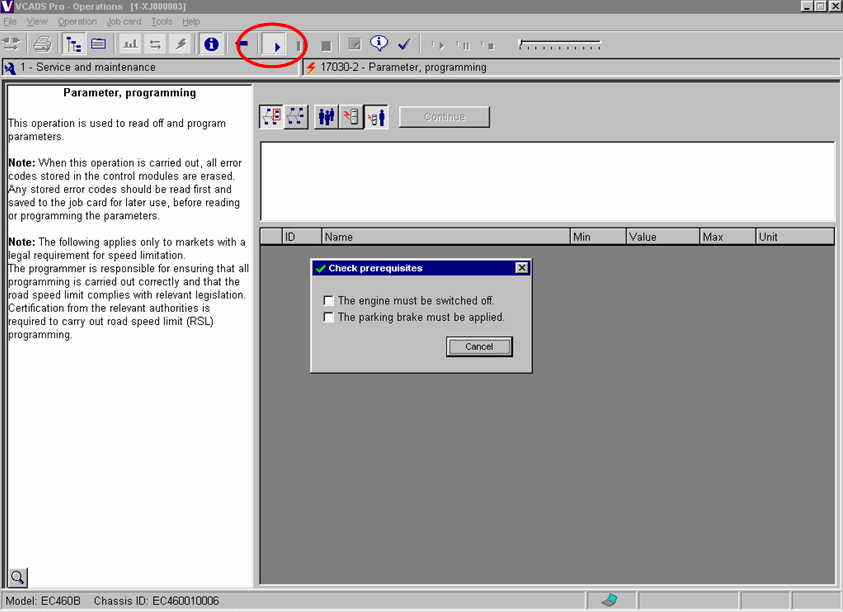Screen dimensions: 843x612
Task: Click the three people group icon
Action: click(x=326, y=117)
